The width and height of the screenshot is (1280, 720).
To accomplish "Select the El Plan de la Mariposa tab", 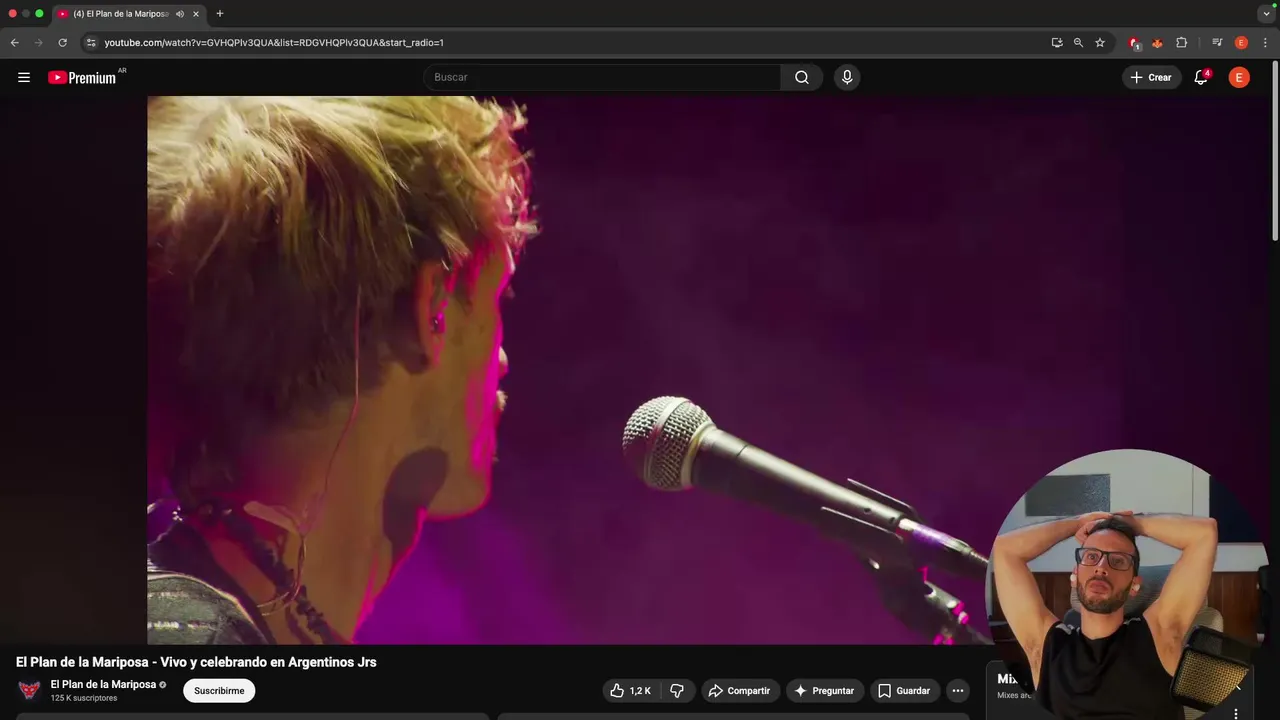I will (x=120, y=14).
